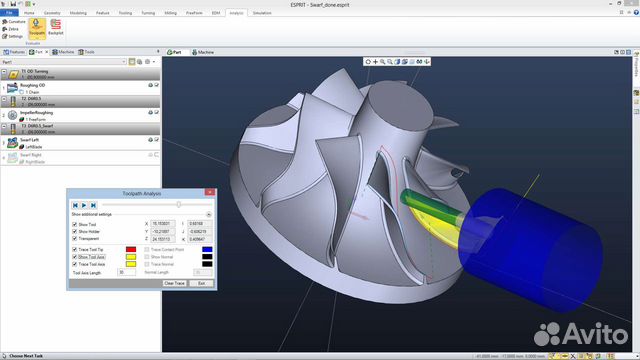Viewport: 640px width, 360px height.
Task: Collapse the Show additional settings section
Action: [209, 214]
